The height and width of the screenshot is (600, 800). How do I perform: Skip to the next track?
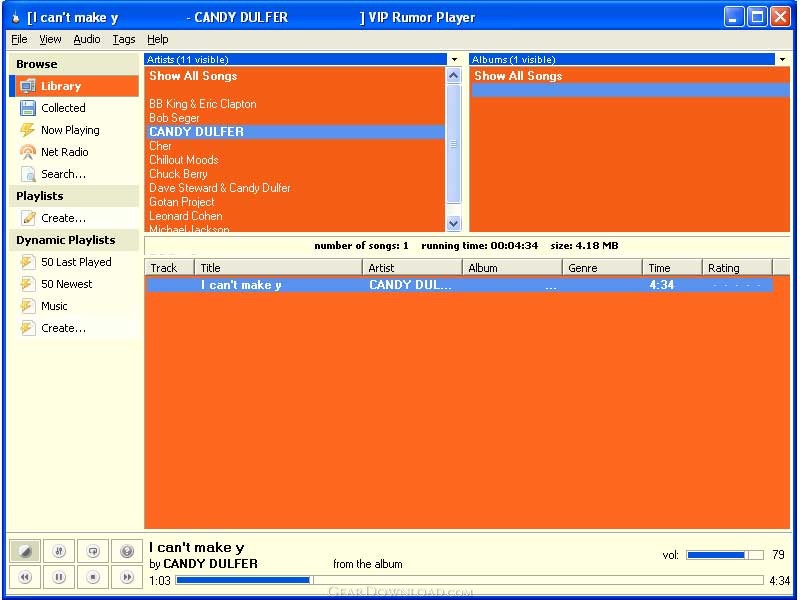point(127,577)
